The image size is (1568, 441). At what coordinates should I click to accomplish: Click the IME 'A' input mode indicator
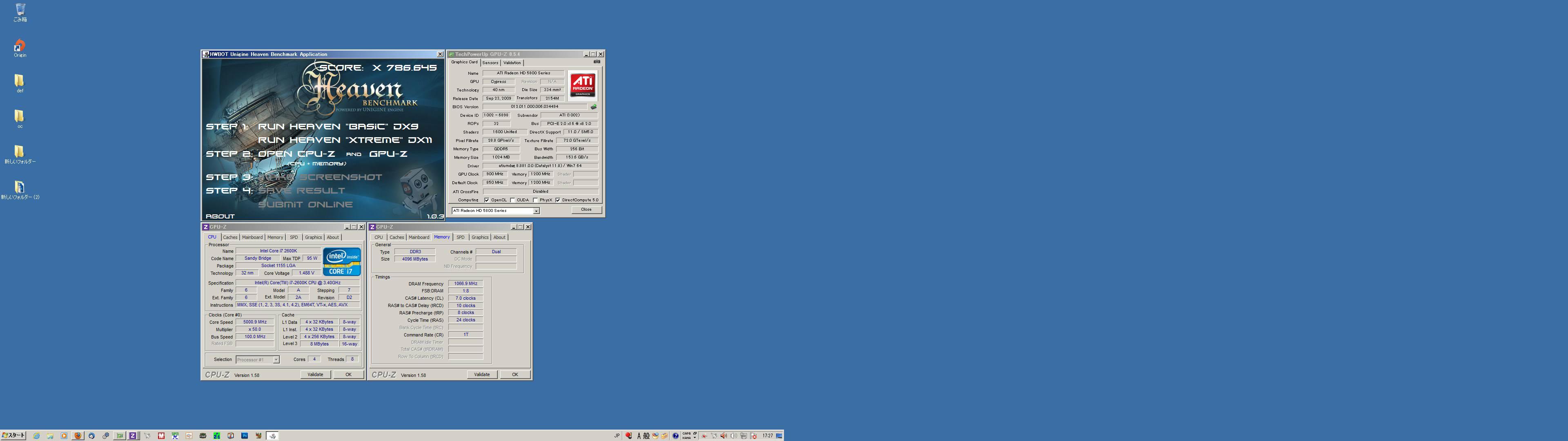coord(639,436)
